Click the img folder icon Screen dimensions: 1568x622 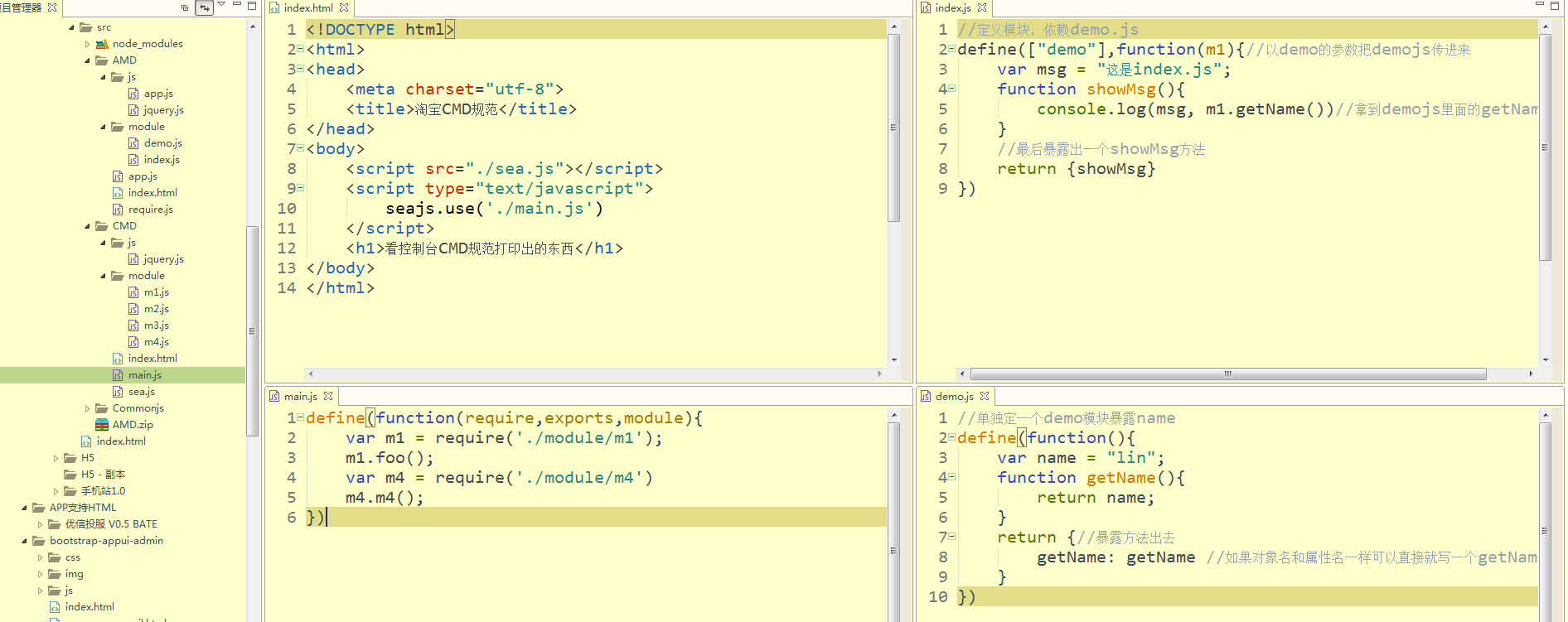[x=55, y=574]
